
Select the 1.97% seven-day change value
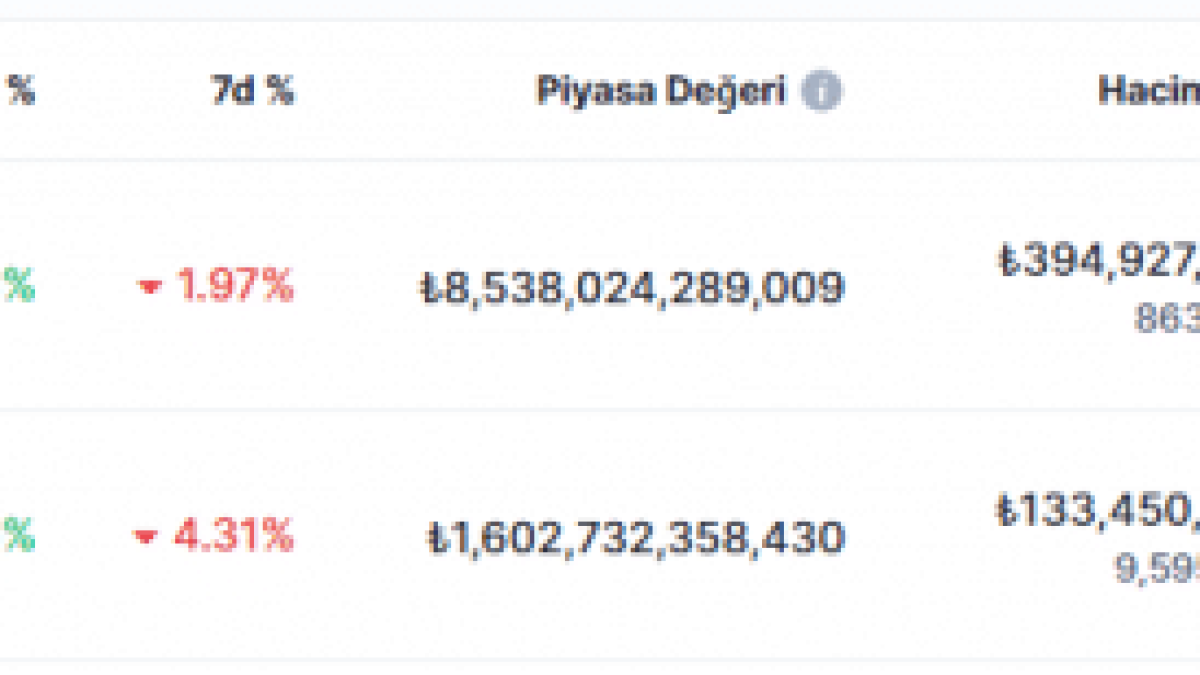[235, 287]
